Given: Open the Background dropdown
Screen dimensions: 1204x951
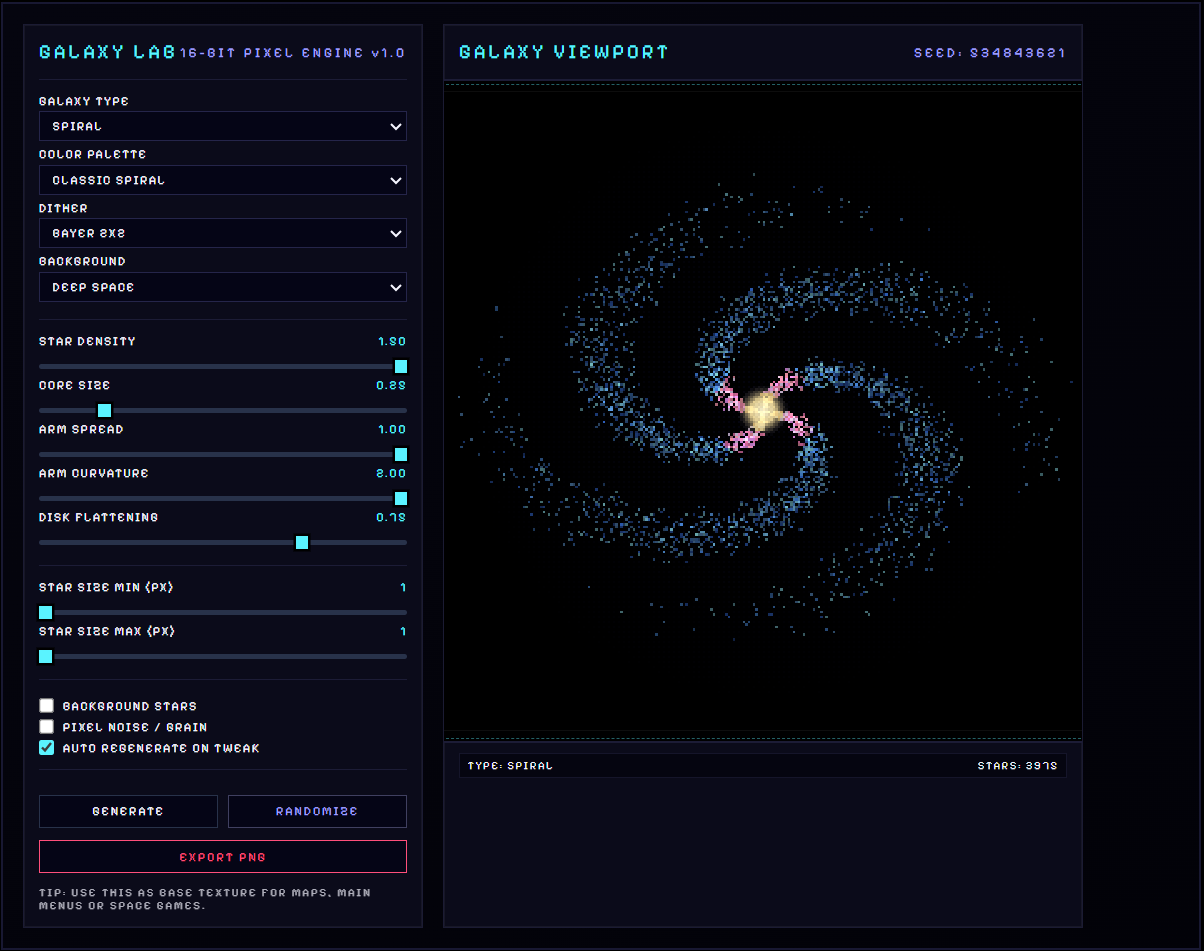Looking at the screenshot, I should tap(222, 287).
